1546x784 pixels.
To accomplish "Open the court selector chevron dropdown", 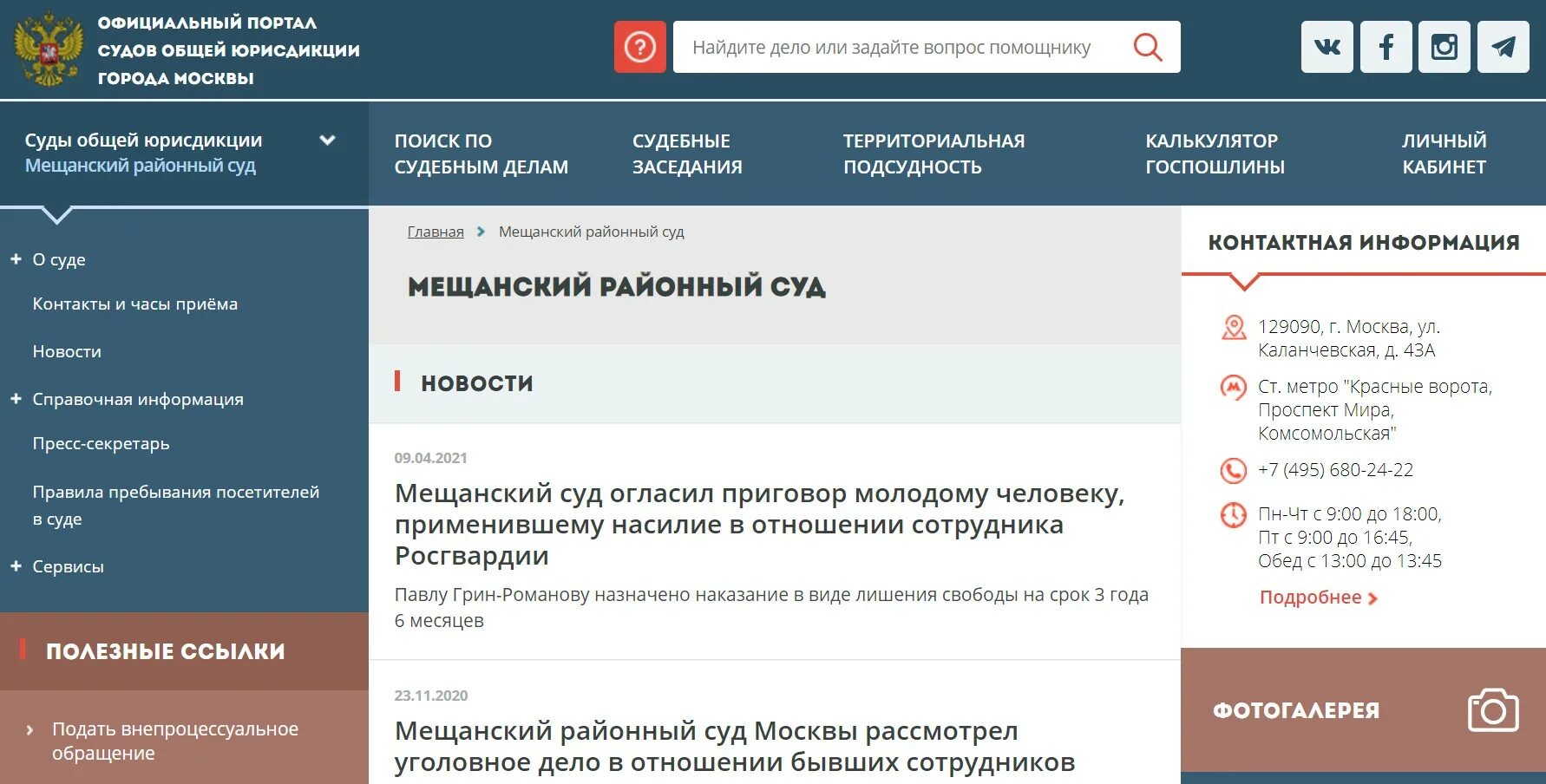I will 326,140.
